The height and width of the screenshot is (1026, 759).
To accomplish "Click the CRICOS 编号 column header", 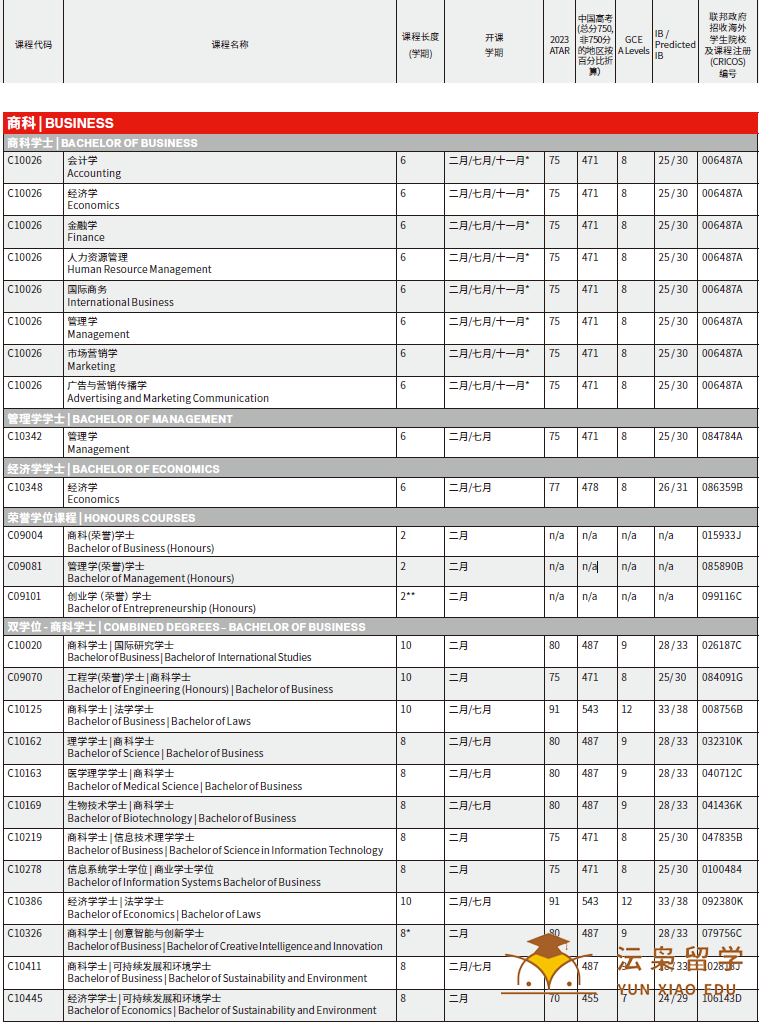I will coord(728,45).
